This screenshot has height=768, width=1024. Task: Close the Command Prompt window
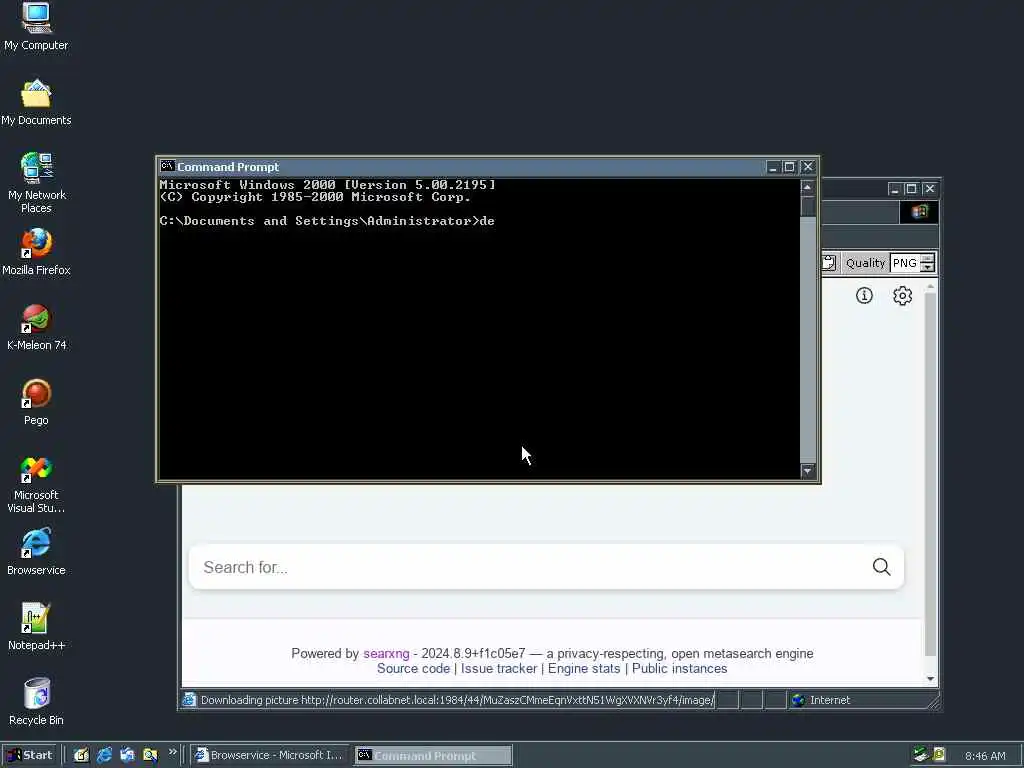coord(808,167)
